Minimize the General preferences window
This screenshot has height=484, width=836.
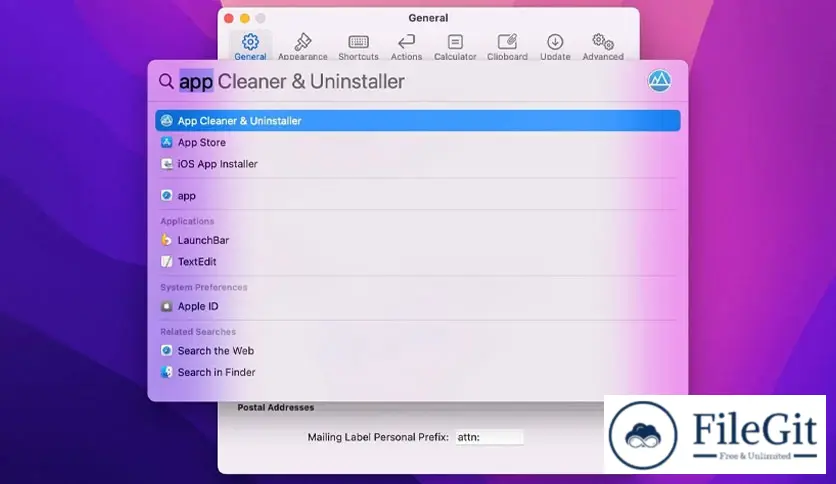245,18
